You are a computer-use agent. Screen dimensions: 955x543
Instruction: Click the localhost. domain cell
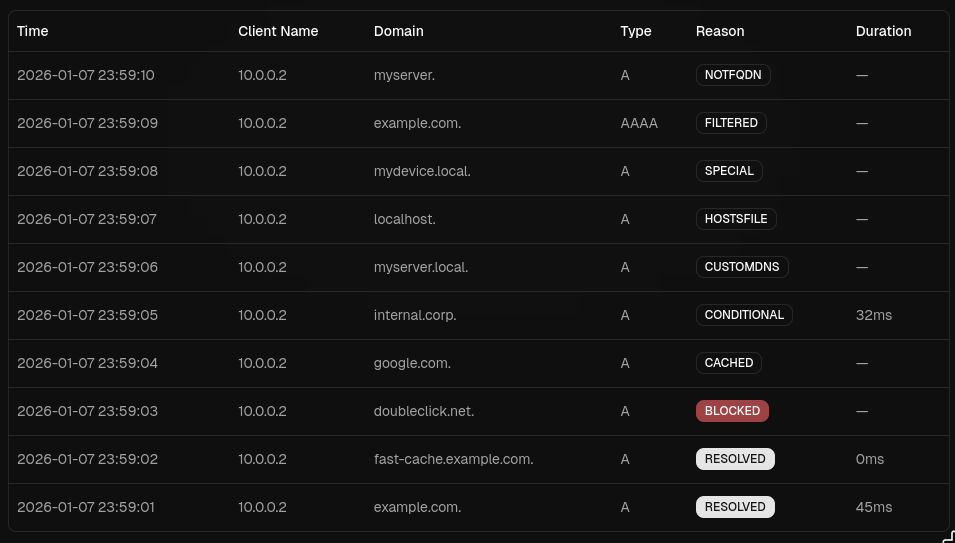tap(404, 219)
